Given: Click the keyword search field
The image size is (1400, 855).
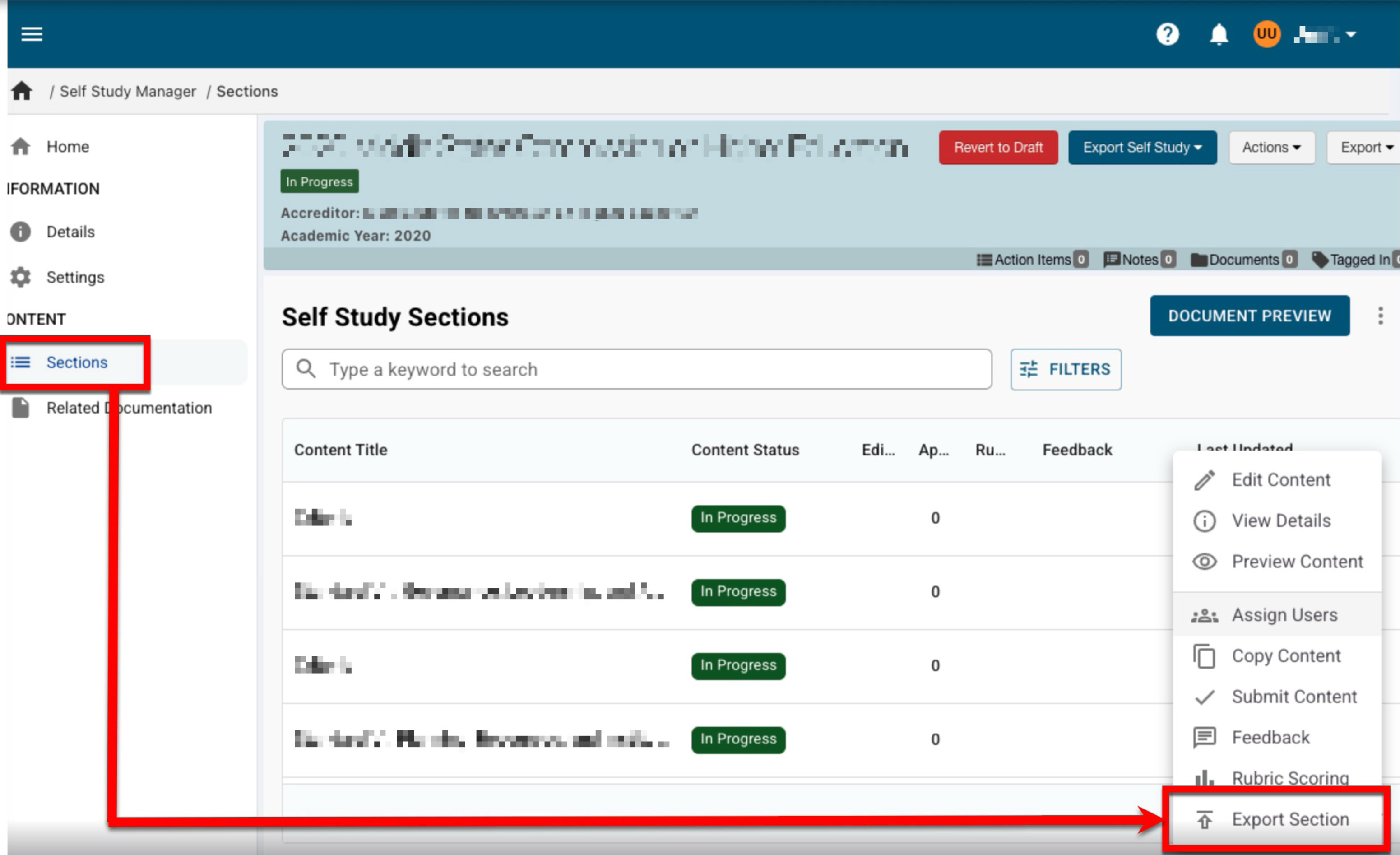Looking at the screenshot, I should (x=636, y=370).
